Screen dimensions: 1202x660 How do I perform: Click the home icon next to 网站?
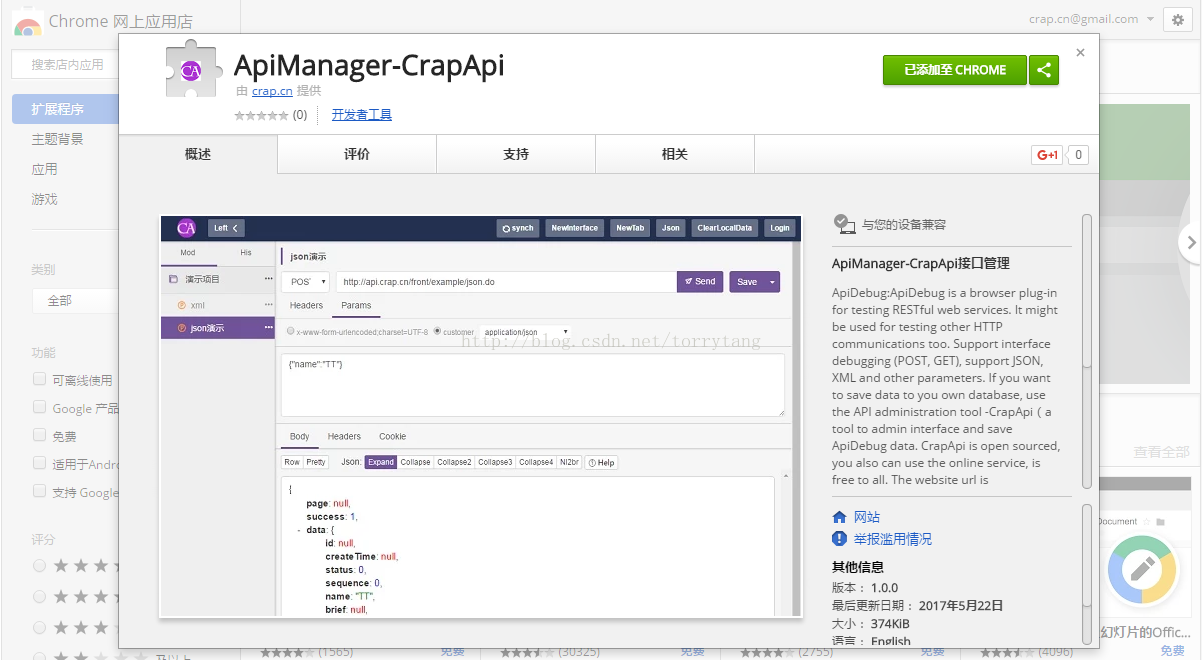pyautogui.click(x=840, y=517)
